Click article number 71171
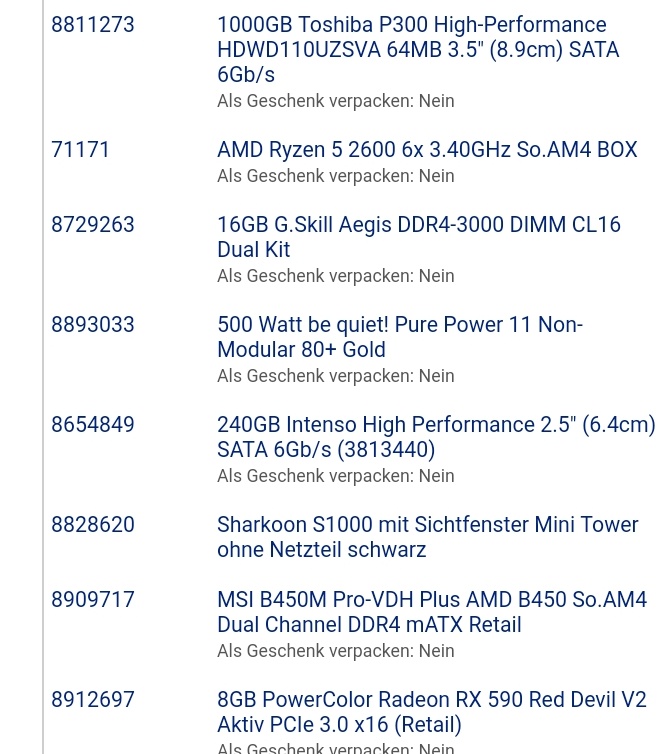 (80, 150)
